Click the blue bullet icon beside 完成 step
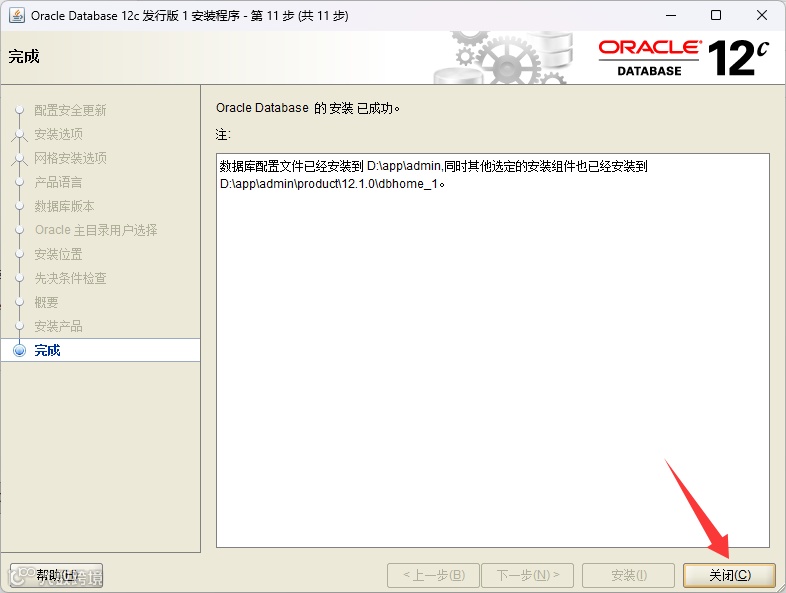Image resolution: width=786 pixels, height=593 pixels. 19,350
